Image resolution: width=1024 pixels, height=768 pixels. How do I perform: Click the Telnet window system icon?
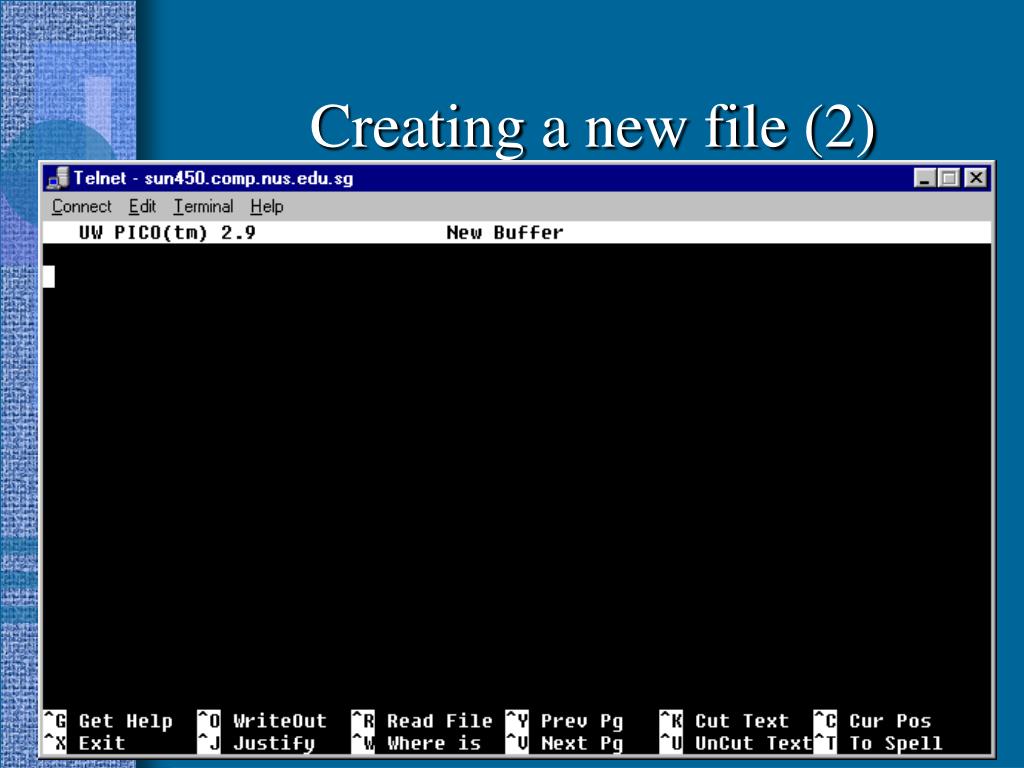[x=58, y=178]
